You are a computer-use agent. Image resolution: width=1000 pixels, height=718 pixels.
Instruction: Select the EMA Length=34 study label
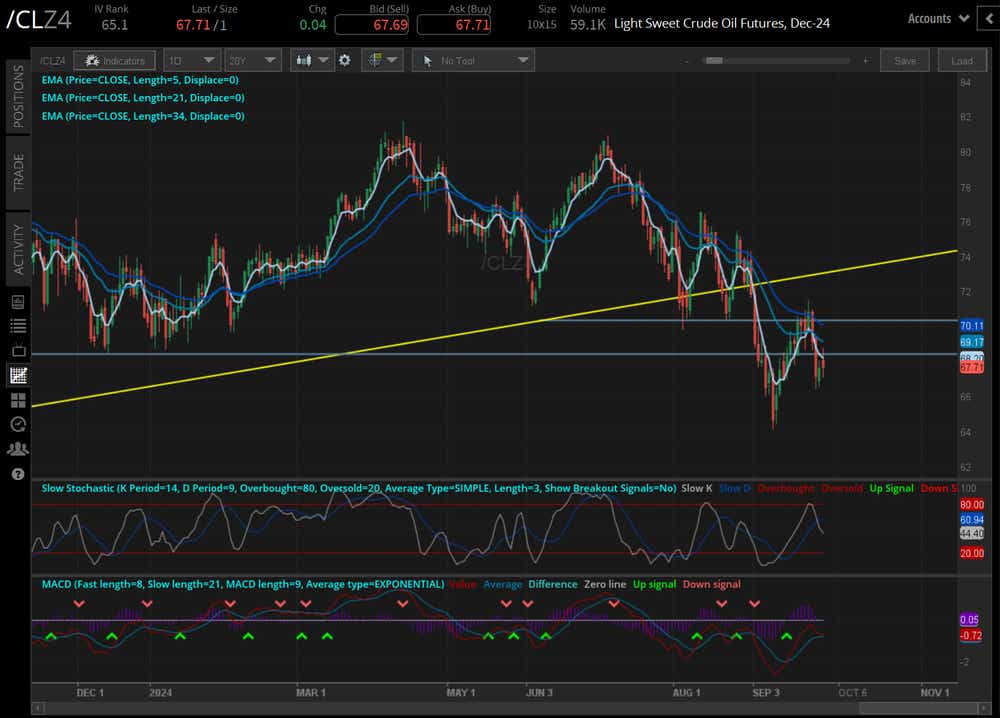point(143,116)
